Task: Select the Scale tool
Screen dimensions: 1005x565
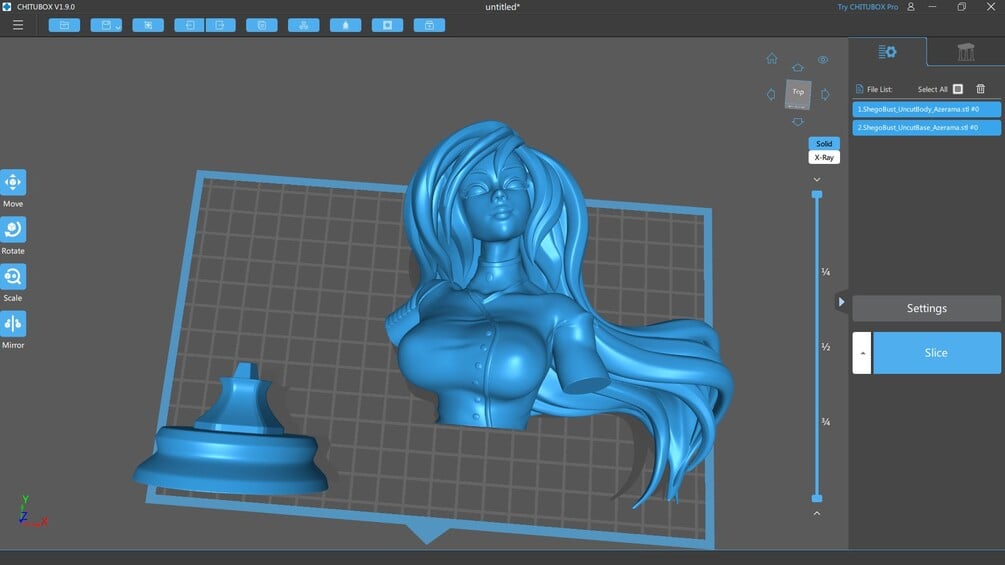Action: [x=13, y=277]
